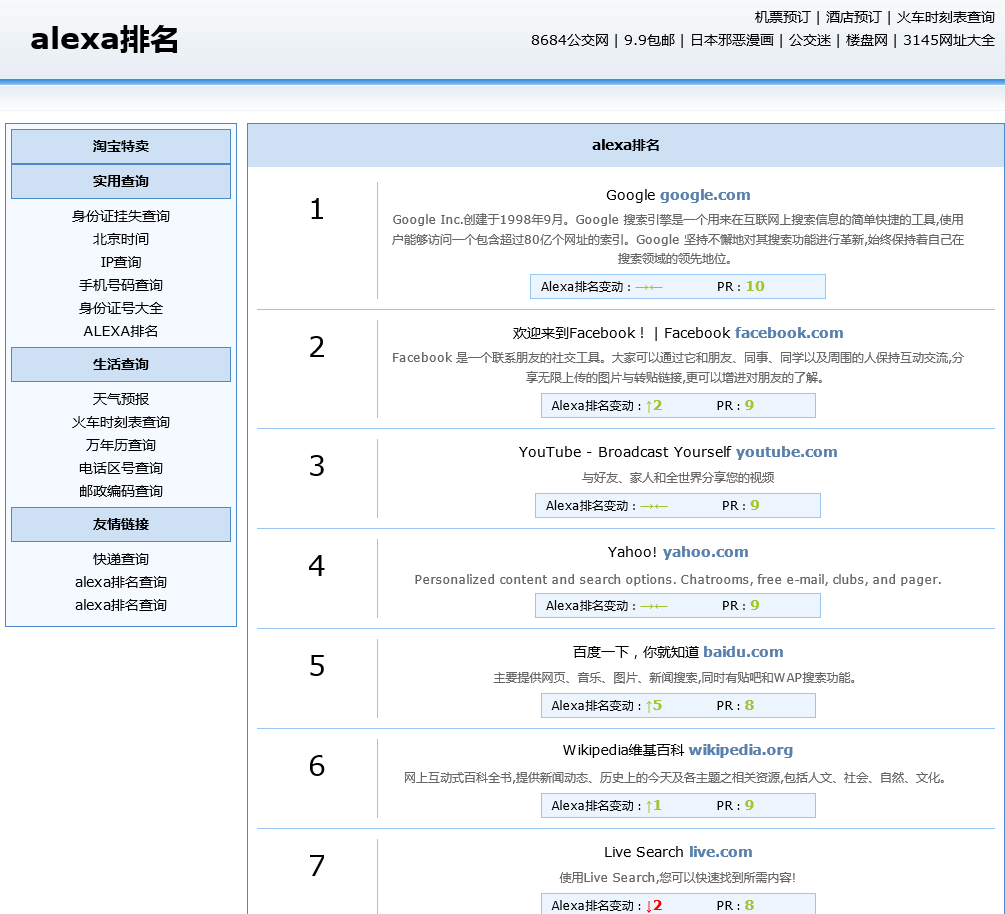Image resolution: width=1005 pixels, height=914 pixels.
Task: Open 天气预报 in the sidebar
Action: coord(120,399)
